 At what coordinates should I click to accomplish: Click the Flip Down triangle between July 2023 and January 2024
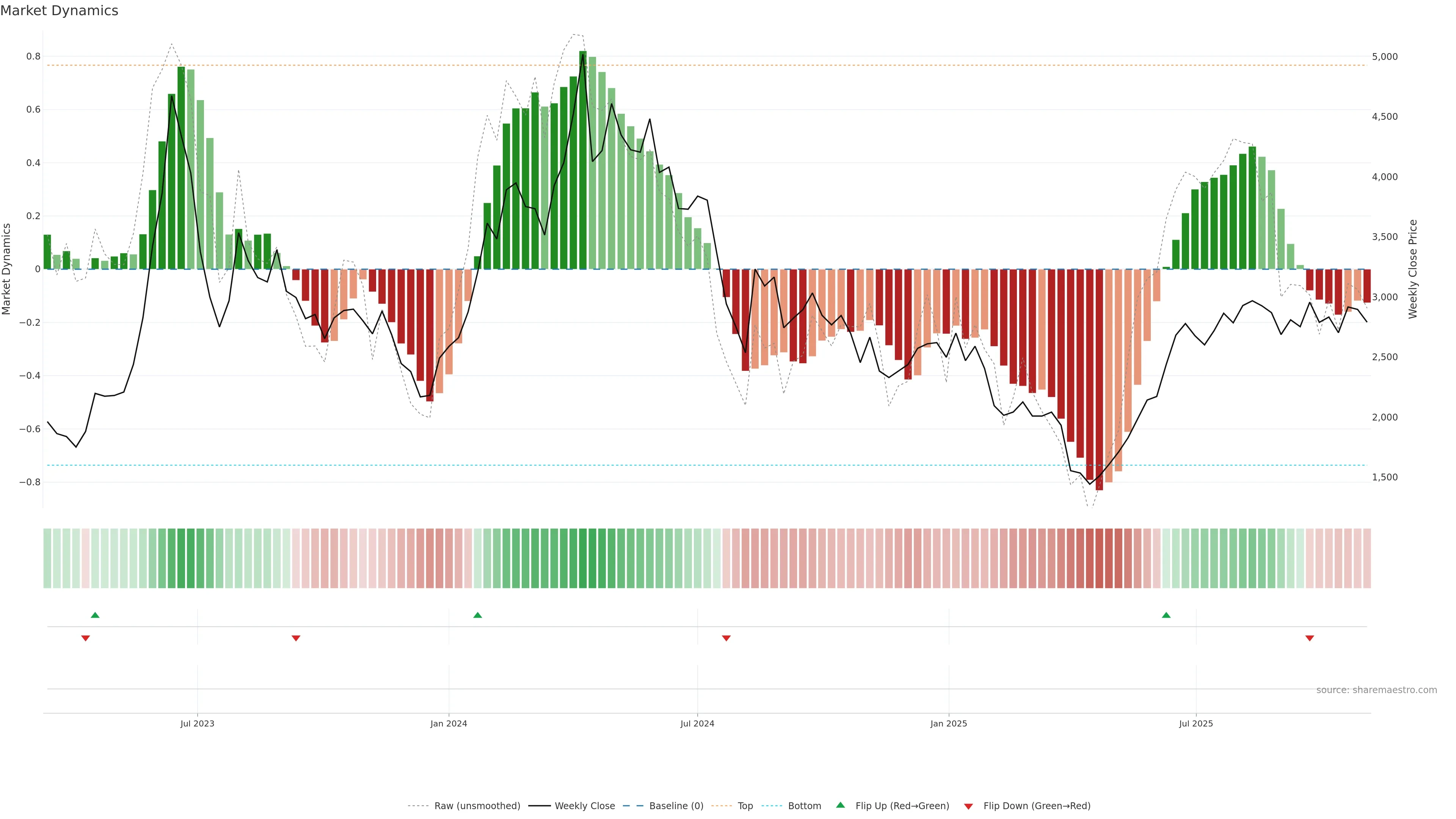296,638
